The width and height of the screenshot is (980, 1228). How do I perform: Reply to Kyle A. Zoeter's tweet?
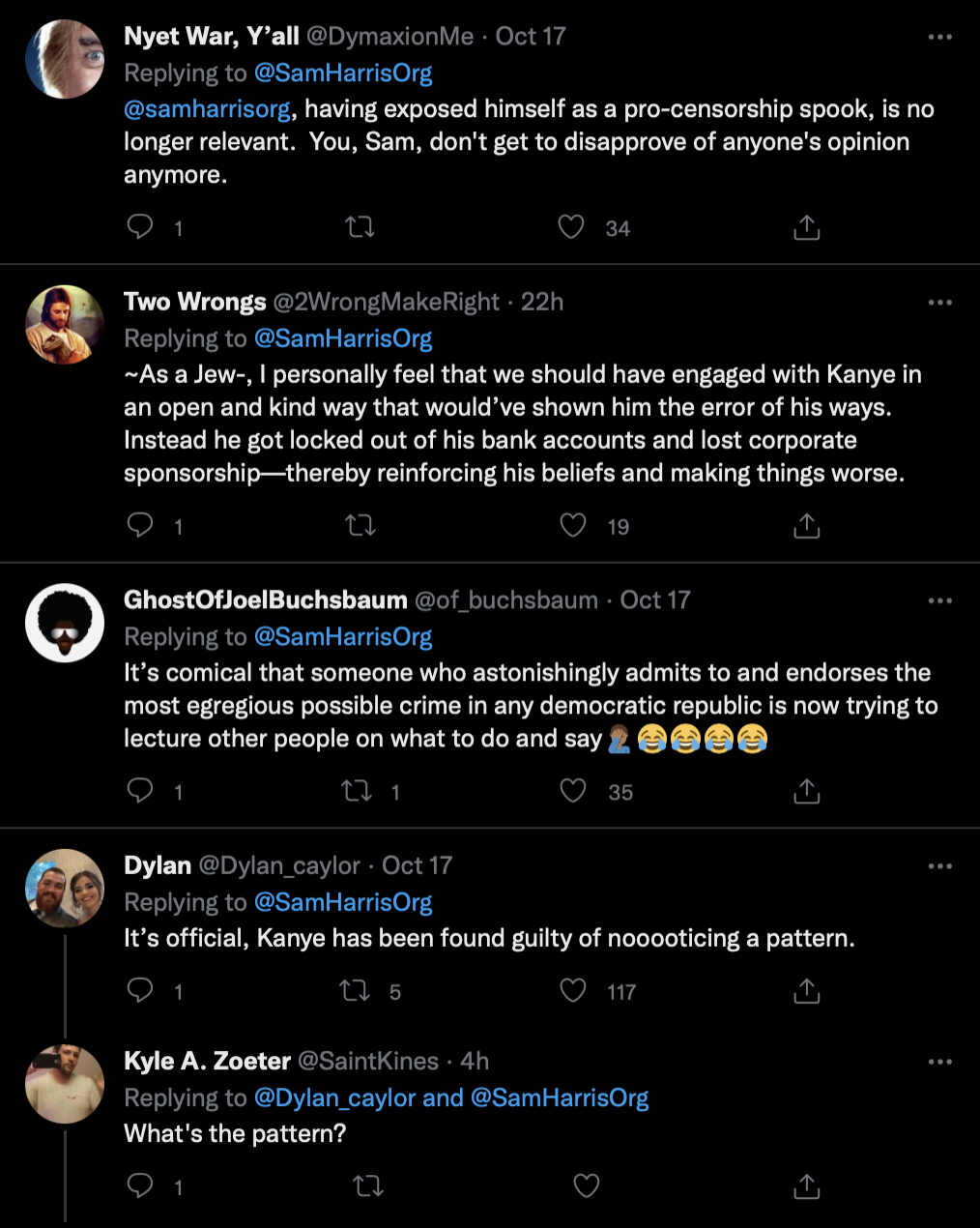tap(141, 1185)
